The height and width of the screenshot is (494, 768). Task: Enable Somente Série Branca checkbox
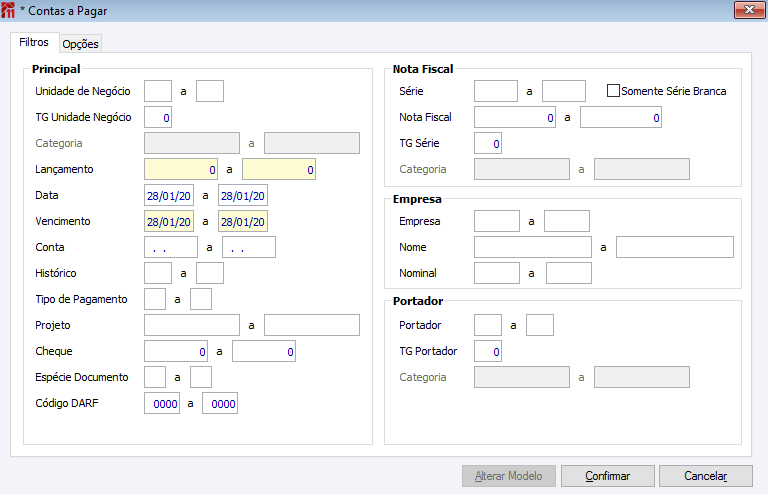[x=614, y=91]
